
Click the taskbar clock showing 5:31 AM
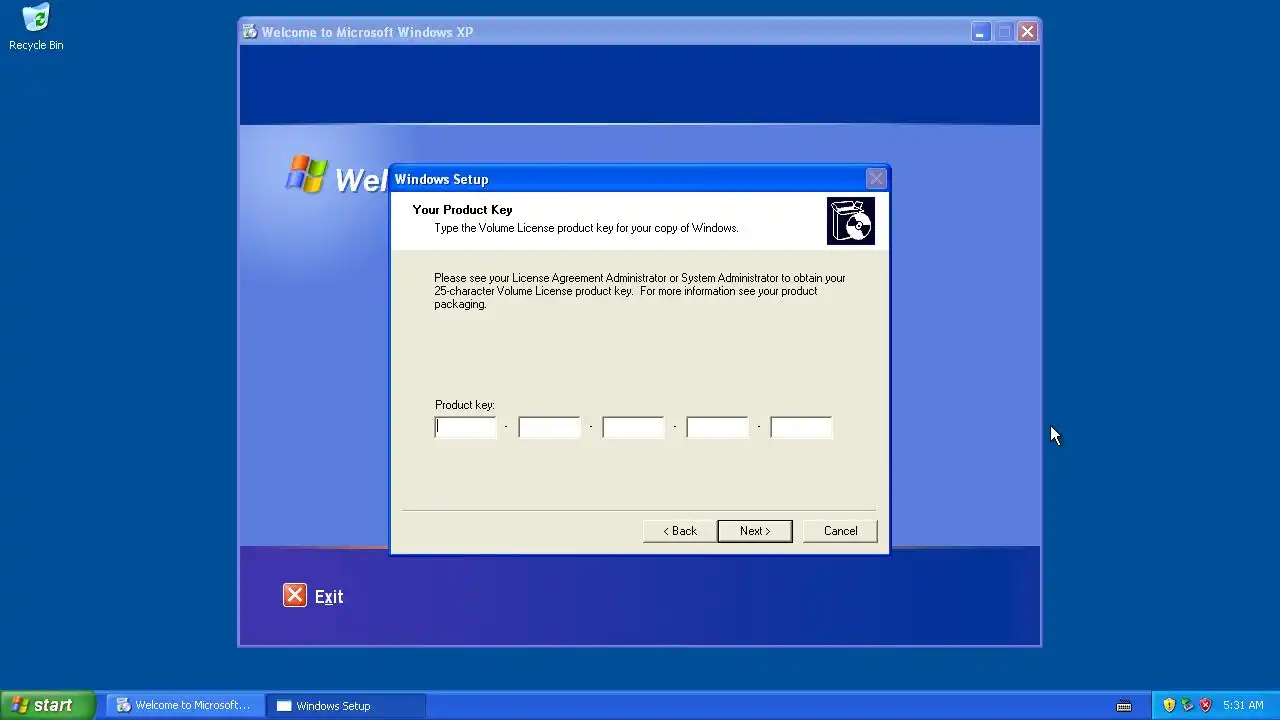pyautogui.click(x=1243, y=706)
